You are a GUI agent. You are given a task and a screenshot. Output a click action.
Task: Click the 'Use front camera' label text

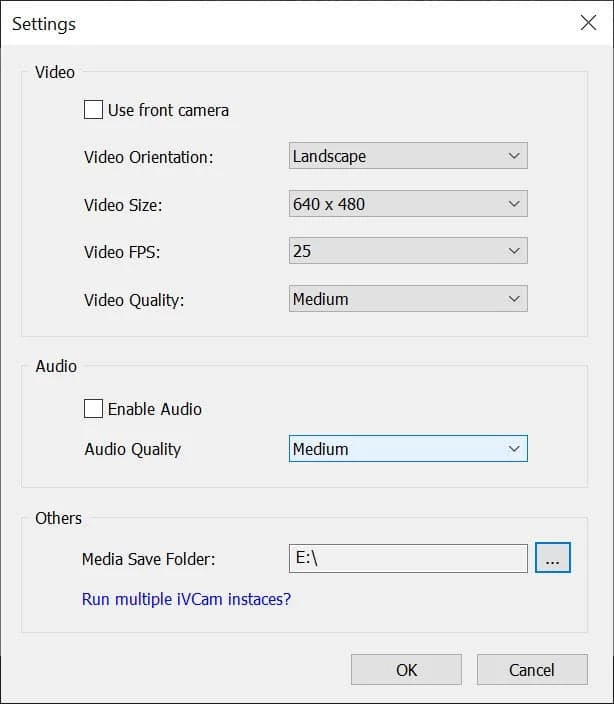pyautogui.click(x=168, y=110)
